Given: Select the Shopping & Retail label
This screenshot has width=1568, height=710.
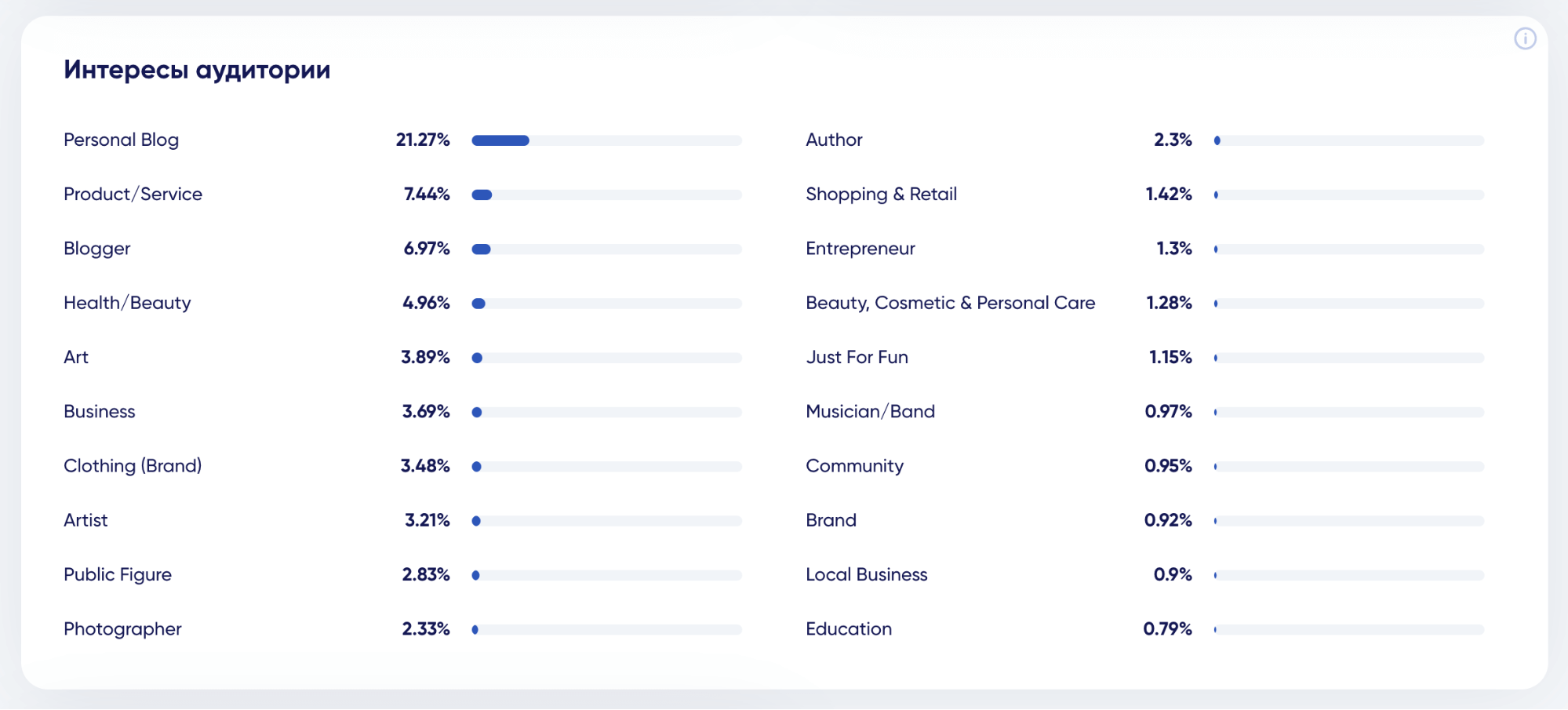Looking at the screenshot, I should pos(881,194).
